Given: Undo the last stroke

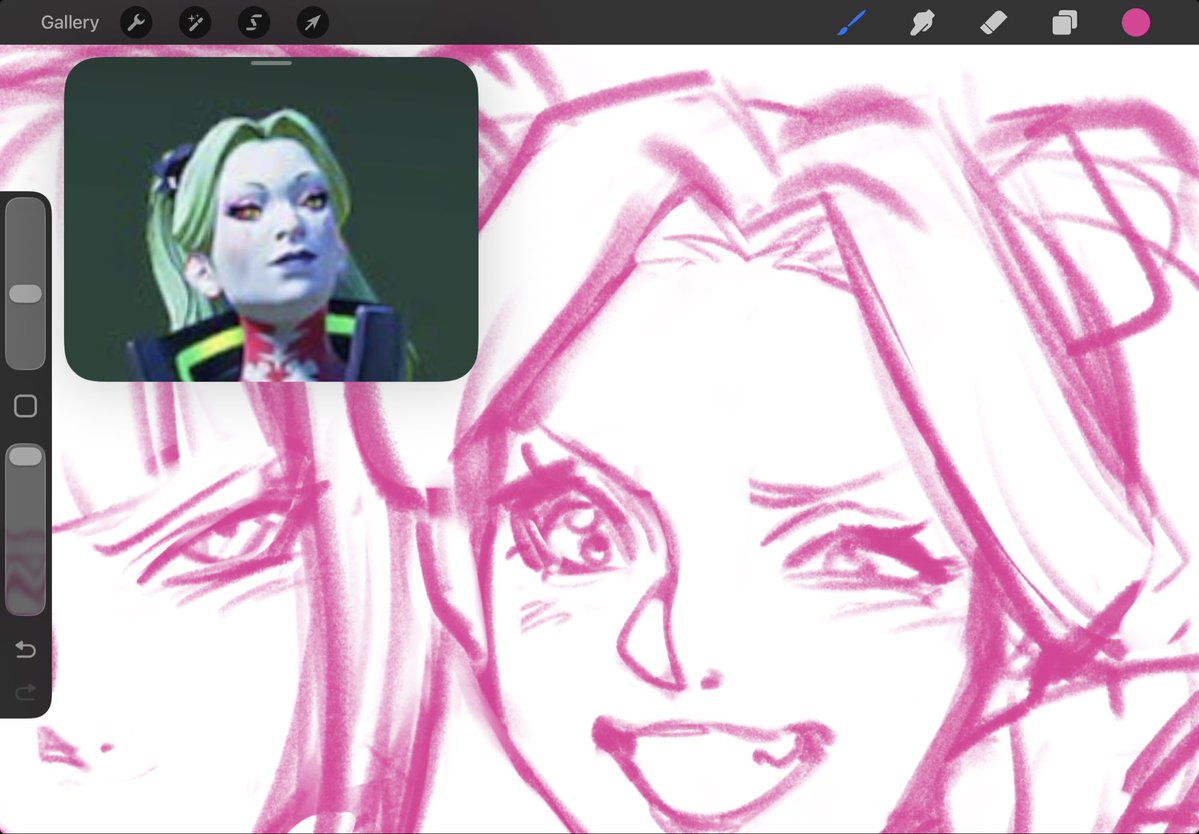Looking at the screenshot, I should click(x=25, y=650).
